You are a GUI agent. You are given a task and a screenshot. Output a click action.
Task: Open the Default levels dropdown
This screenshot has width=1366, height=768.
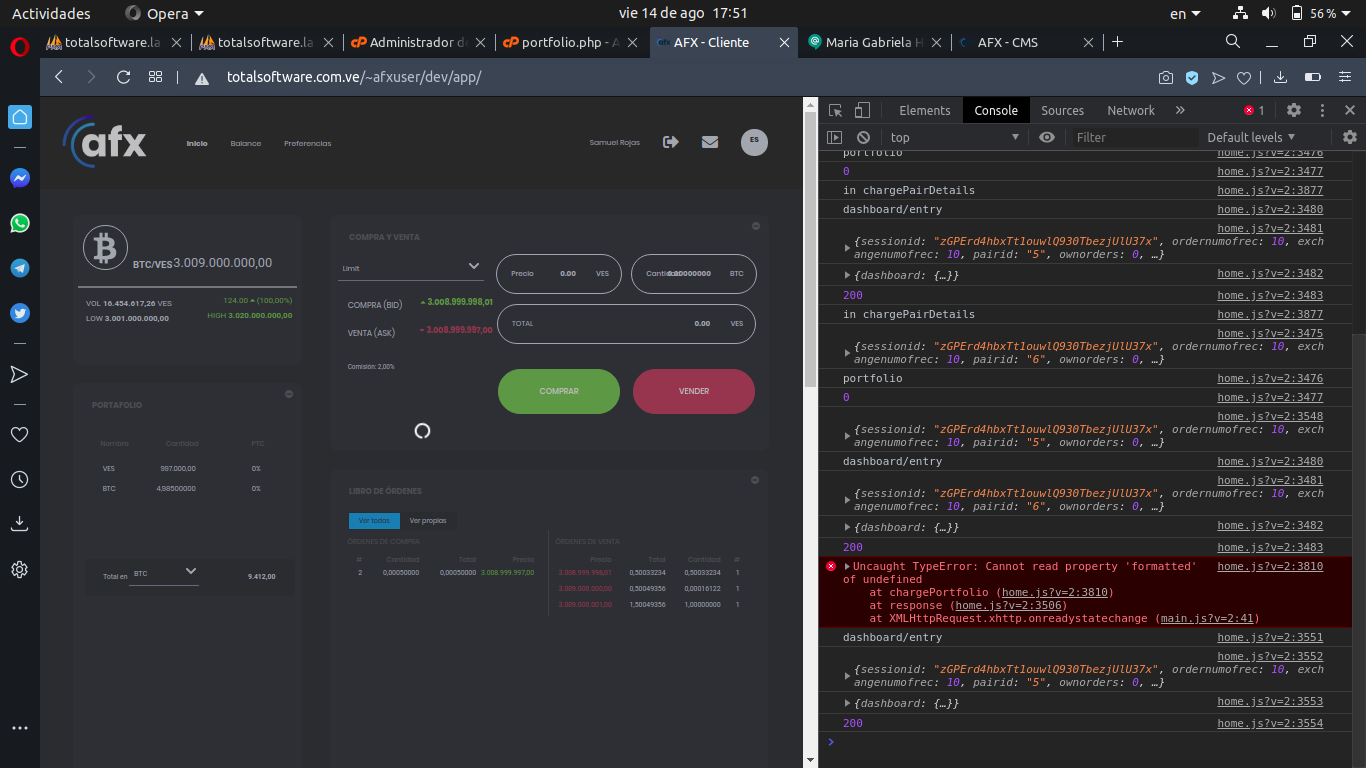1251,137
